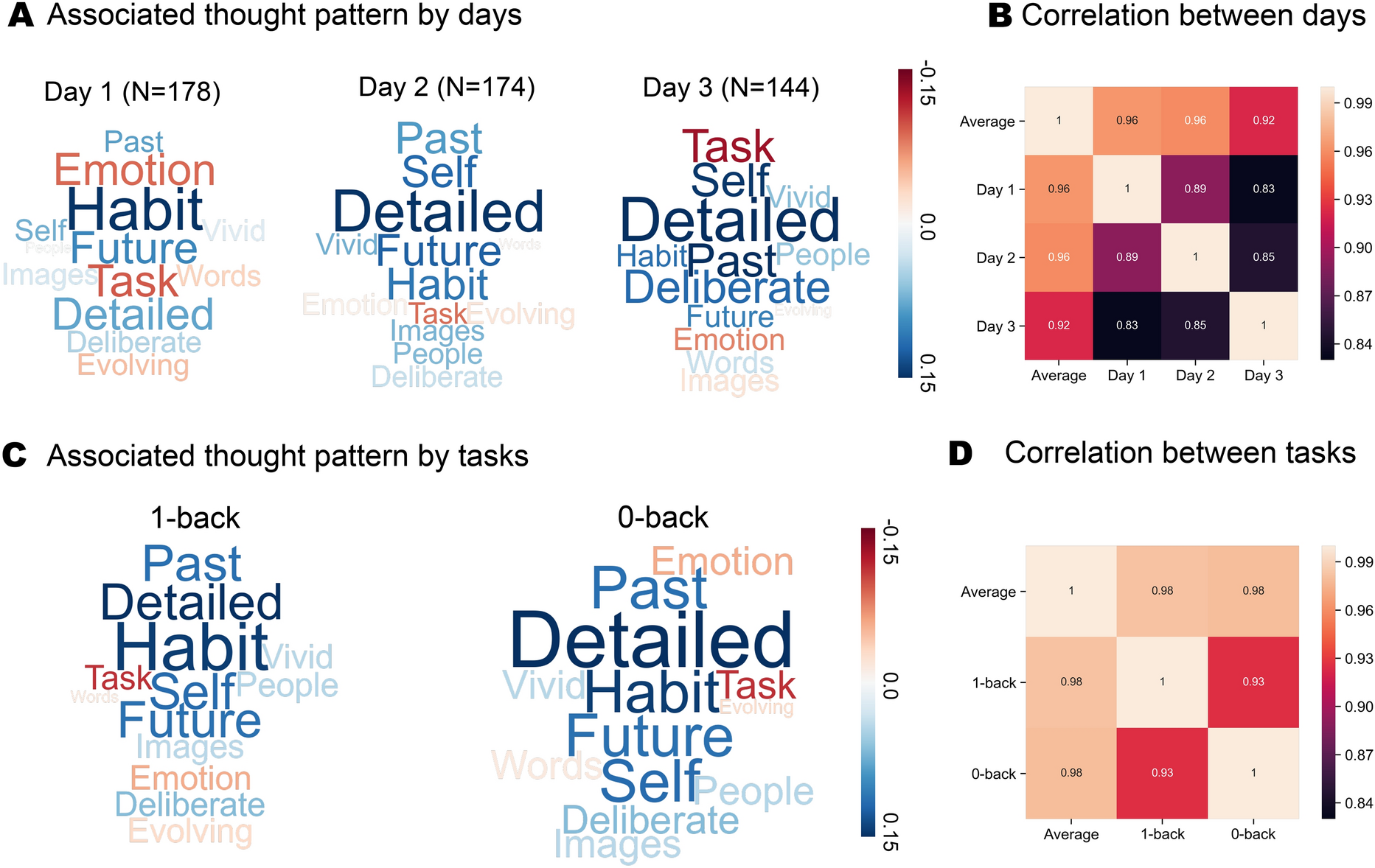This screenshot has height=868, width=1375.
Task: Select the Average row, 1-back column cell in panel D
Action: coord(1162,591)
